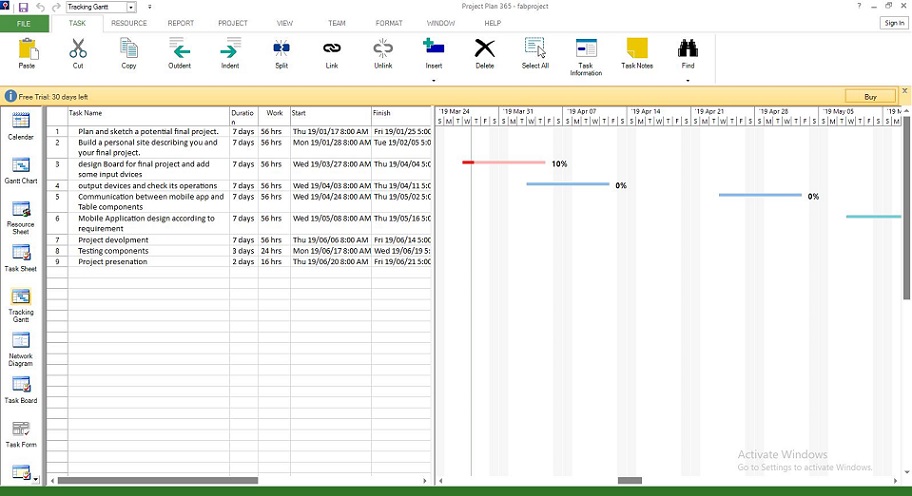
Task: Click the Redo arrow in title bar
Action: [x=56, y=7]
